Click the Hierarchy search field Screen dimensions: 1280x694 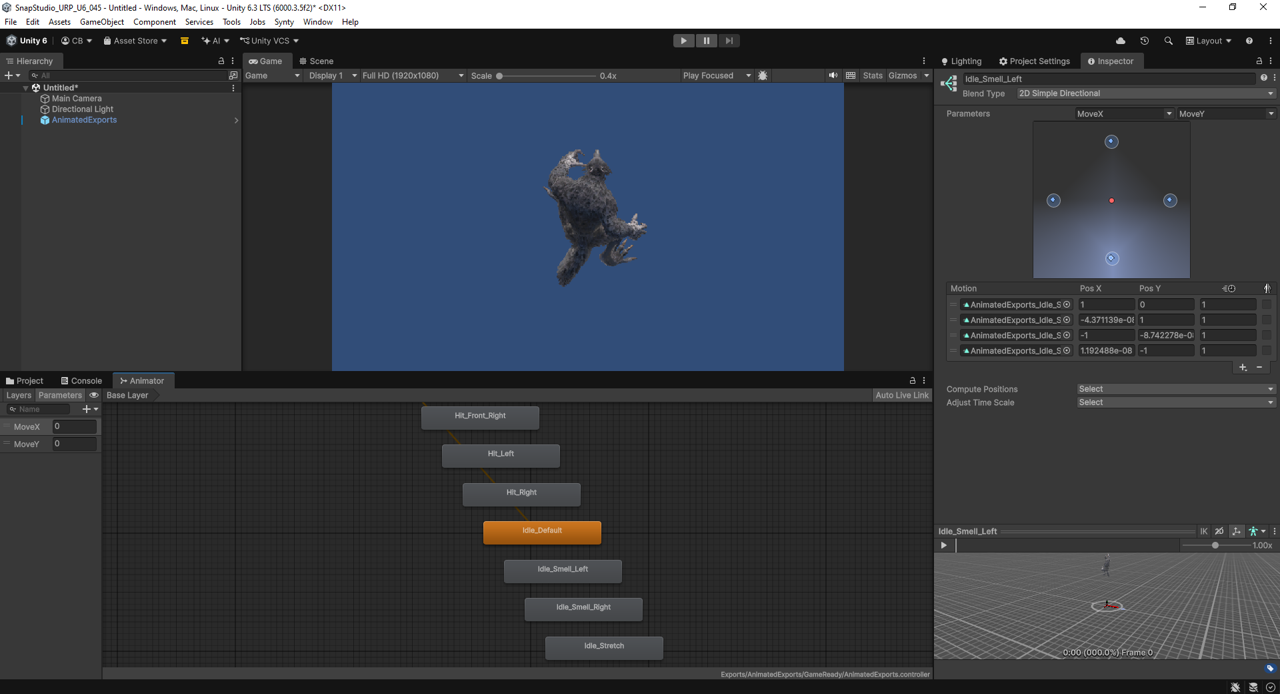click(x=127, y=75)
